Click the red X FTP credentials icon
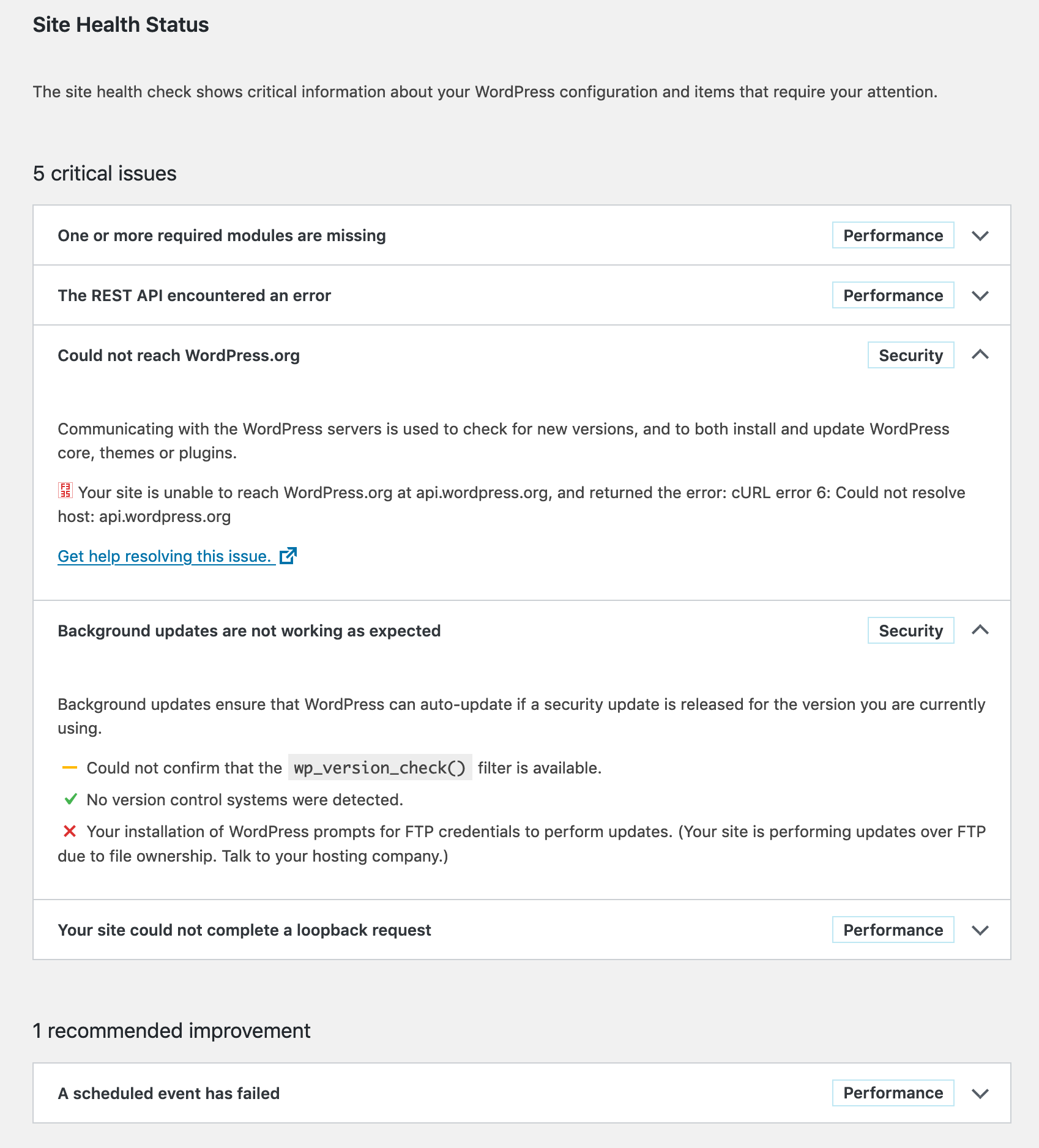Viewport: 1039px width, 1148px height. pyautogui.click(x=70, y=831)
